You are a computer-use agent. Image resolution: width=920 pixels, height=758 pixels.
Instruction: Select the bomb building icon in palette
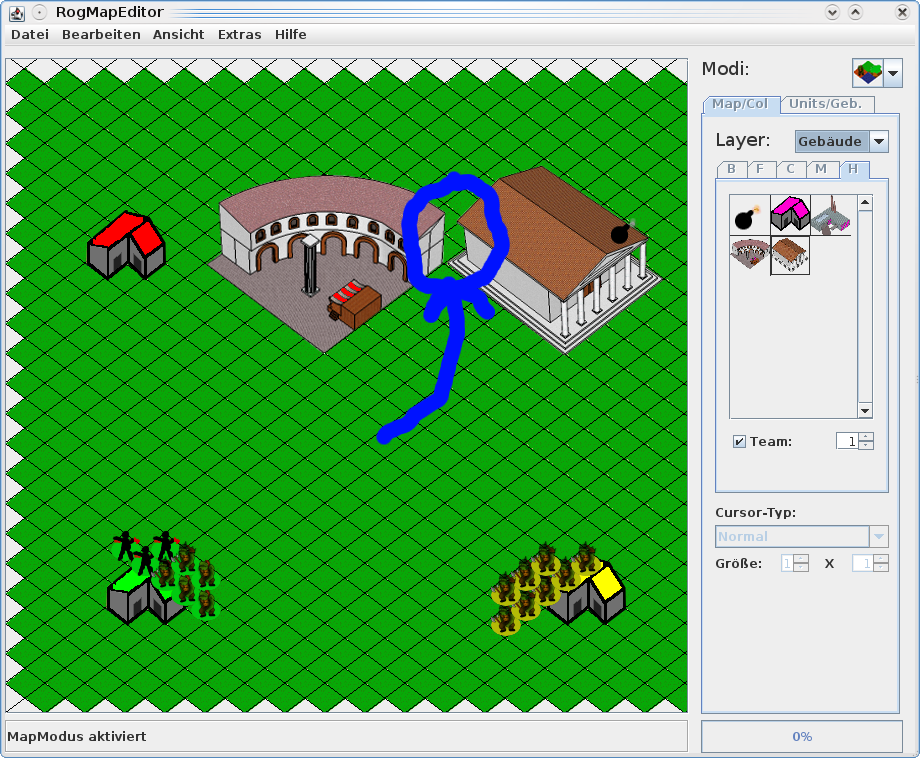[x=749, y=215]
